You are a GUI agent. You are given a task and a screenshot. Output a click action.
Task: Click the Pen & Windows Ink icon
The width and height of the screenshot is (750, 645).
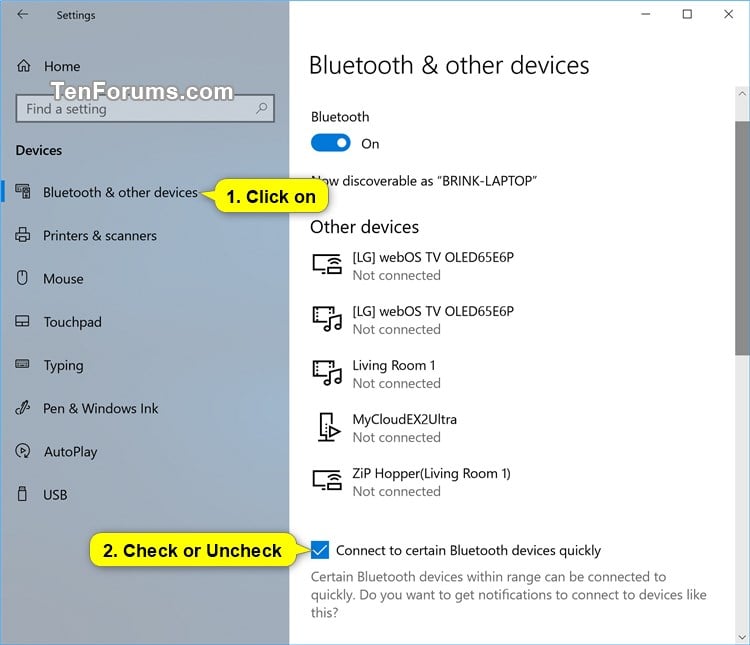22,408
